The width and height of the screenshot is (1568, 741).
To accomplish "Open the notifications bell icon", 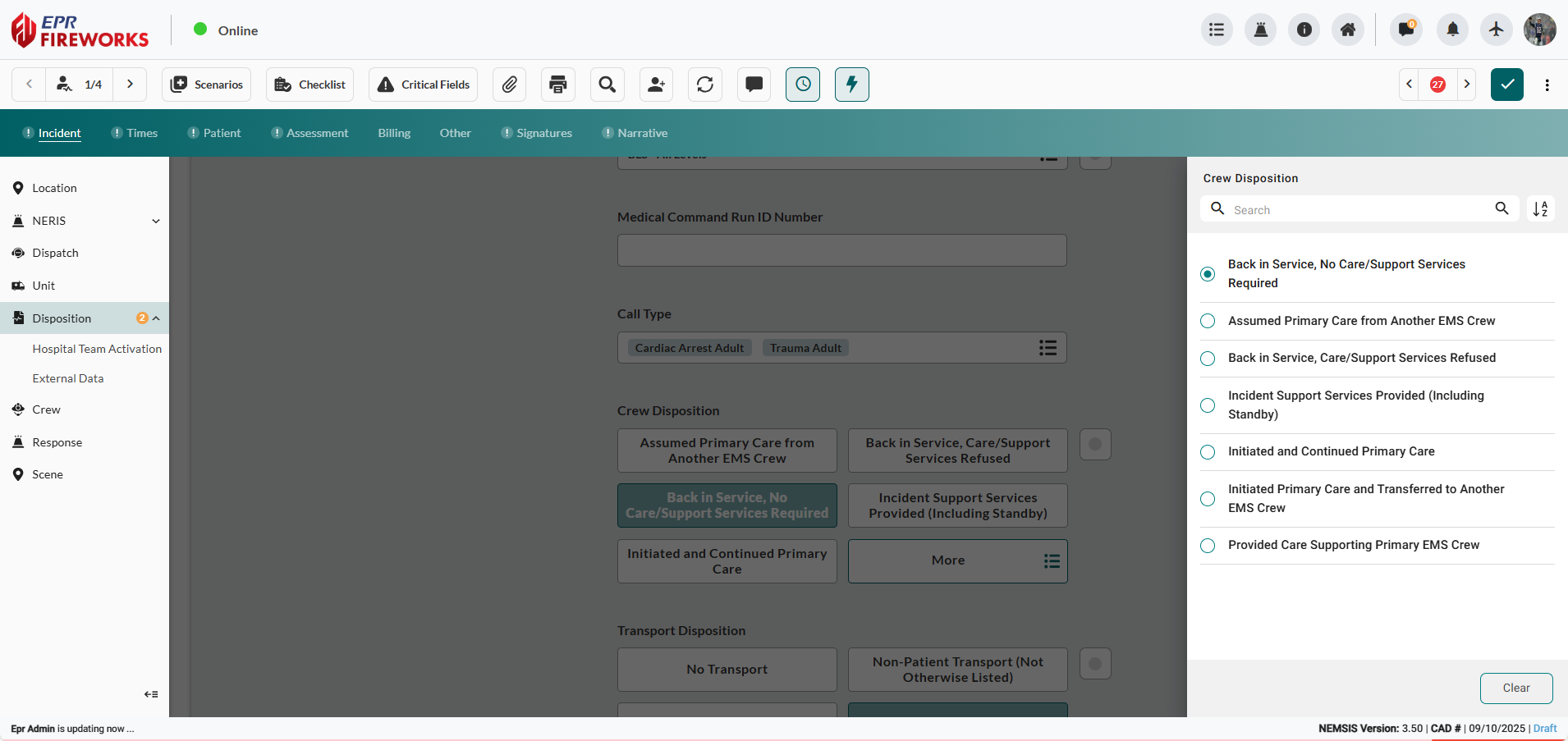I will (1452, 30).
